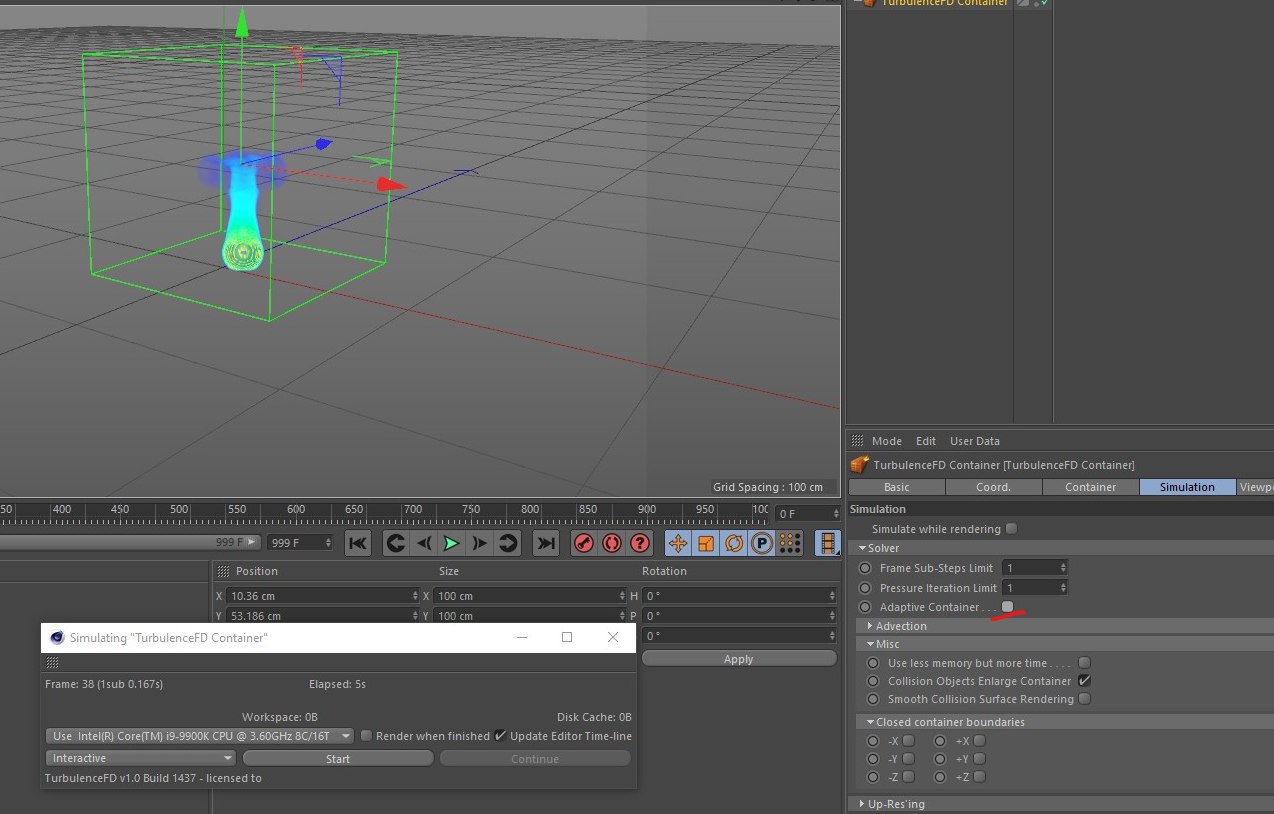
Task: Click the green Y-axis arrow in viewport
Action: point(241,23)
